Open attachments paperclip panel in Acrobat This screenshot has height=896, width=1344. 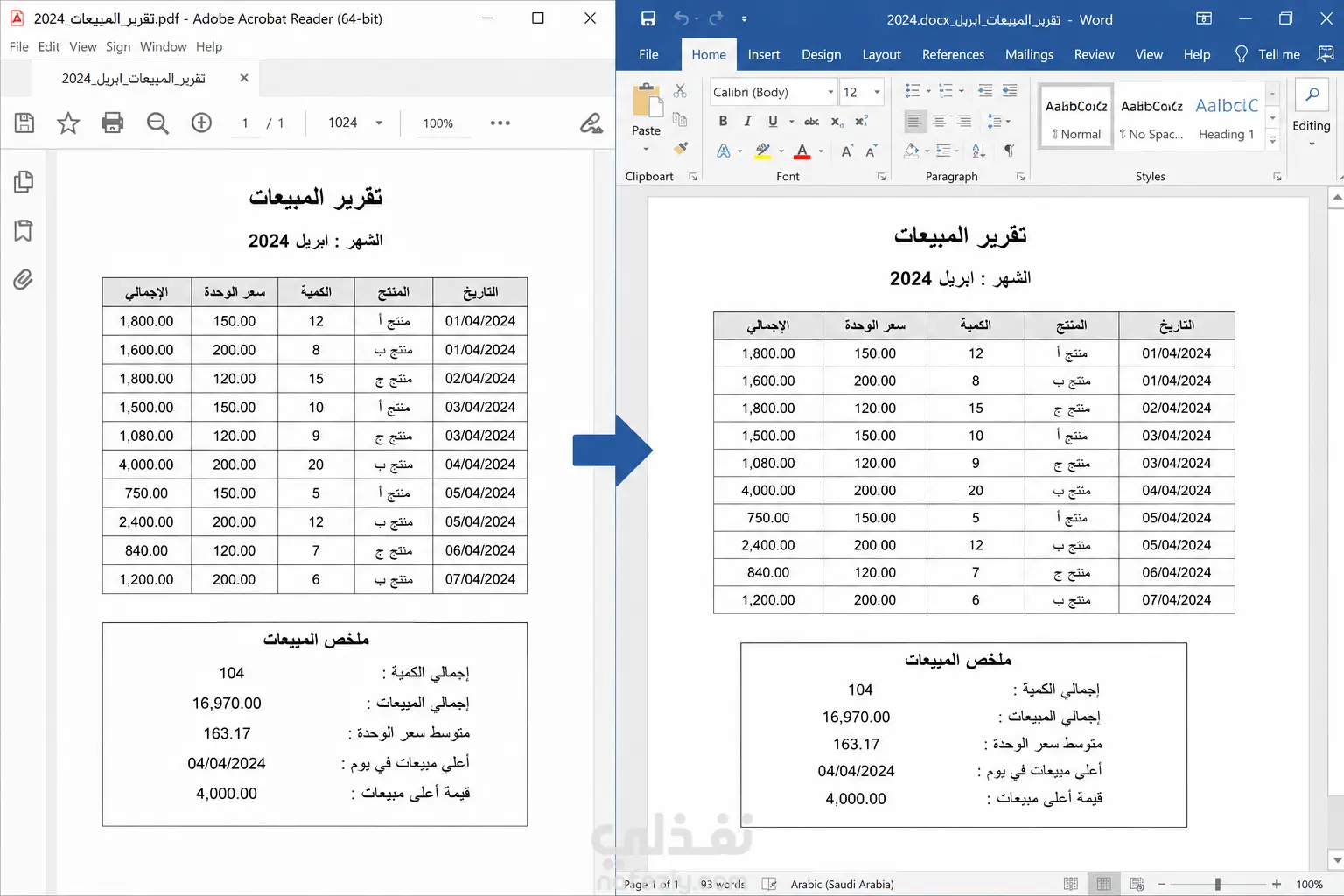pos(24,280)
